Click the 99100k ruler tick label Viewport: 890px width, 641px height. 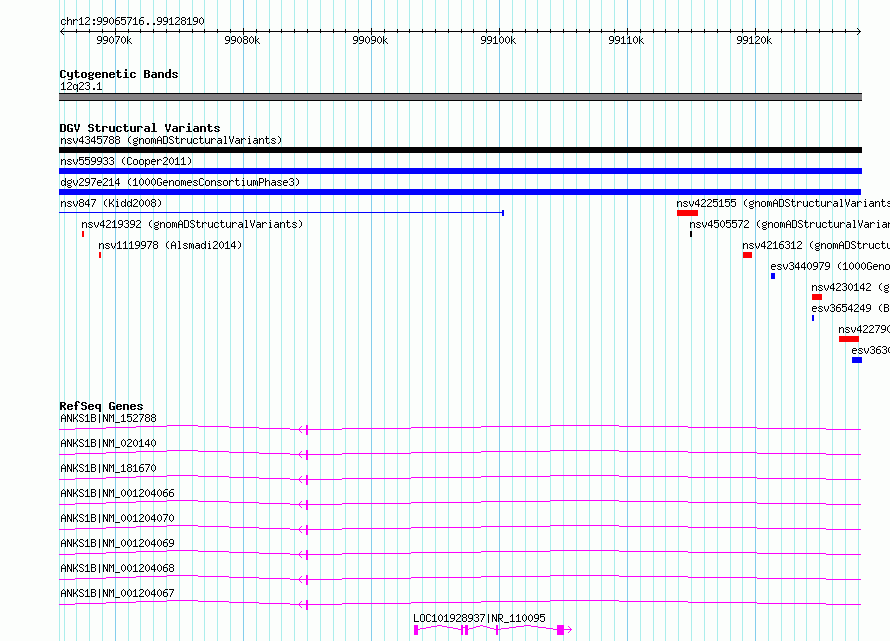498,40
